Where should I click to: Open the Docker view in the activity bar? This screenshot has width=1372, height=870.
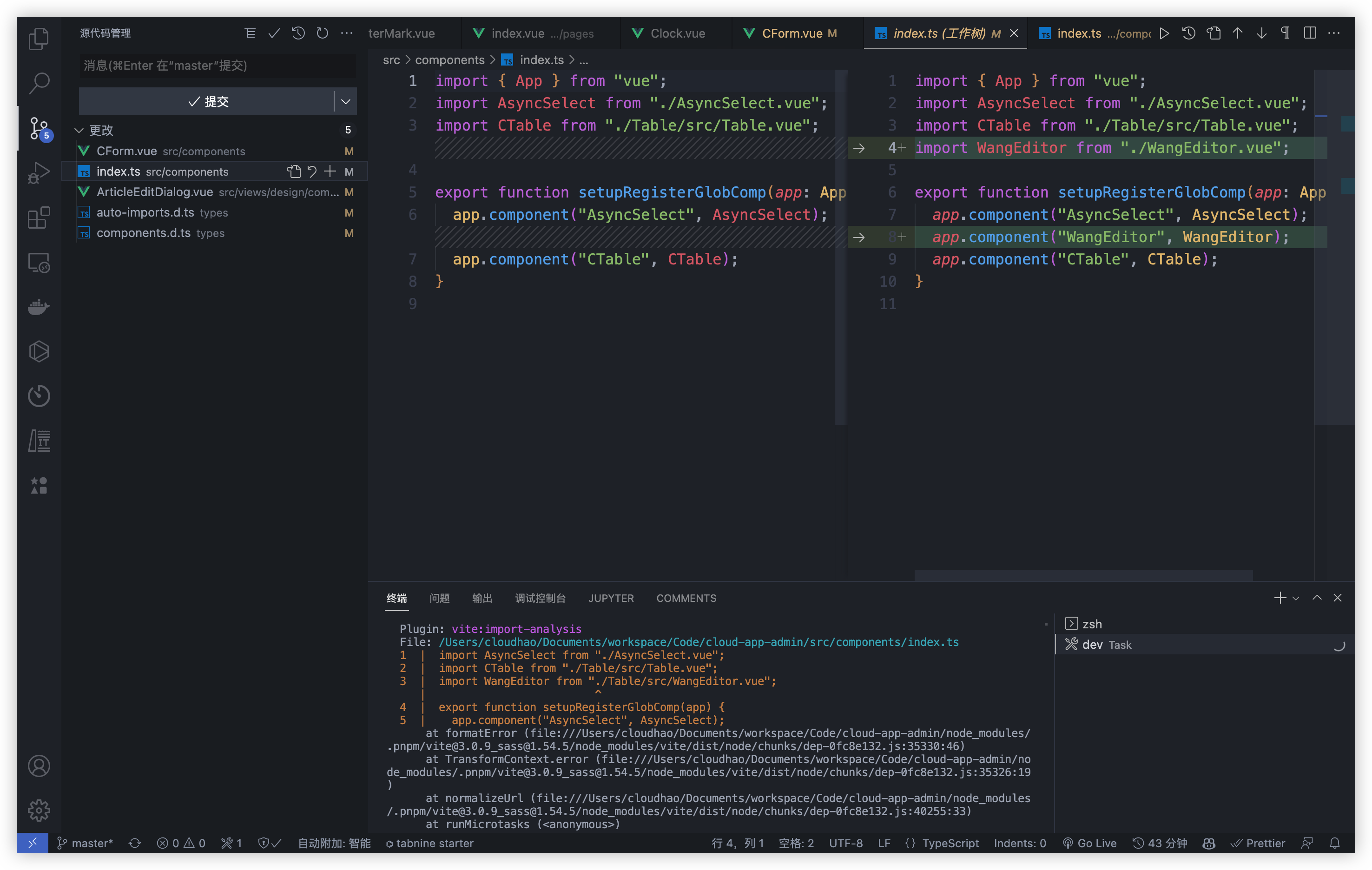pyautogui.click(x=39, y=307)
